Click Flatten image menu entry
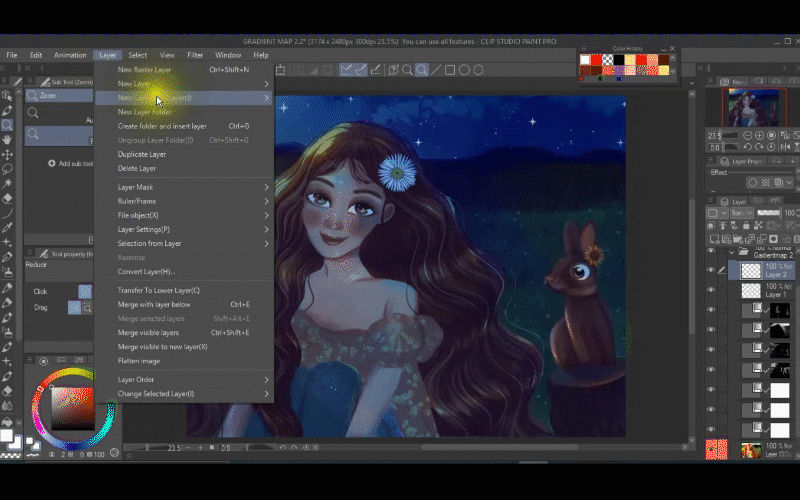This screenshot has height=500, width=800. click(x=139, y=361)
